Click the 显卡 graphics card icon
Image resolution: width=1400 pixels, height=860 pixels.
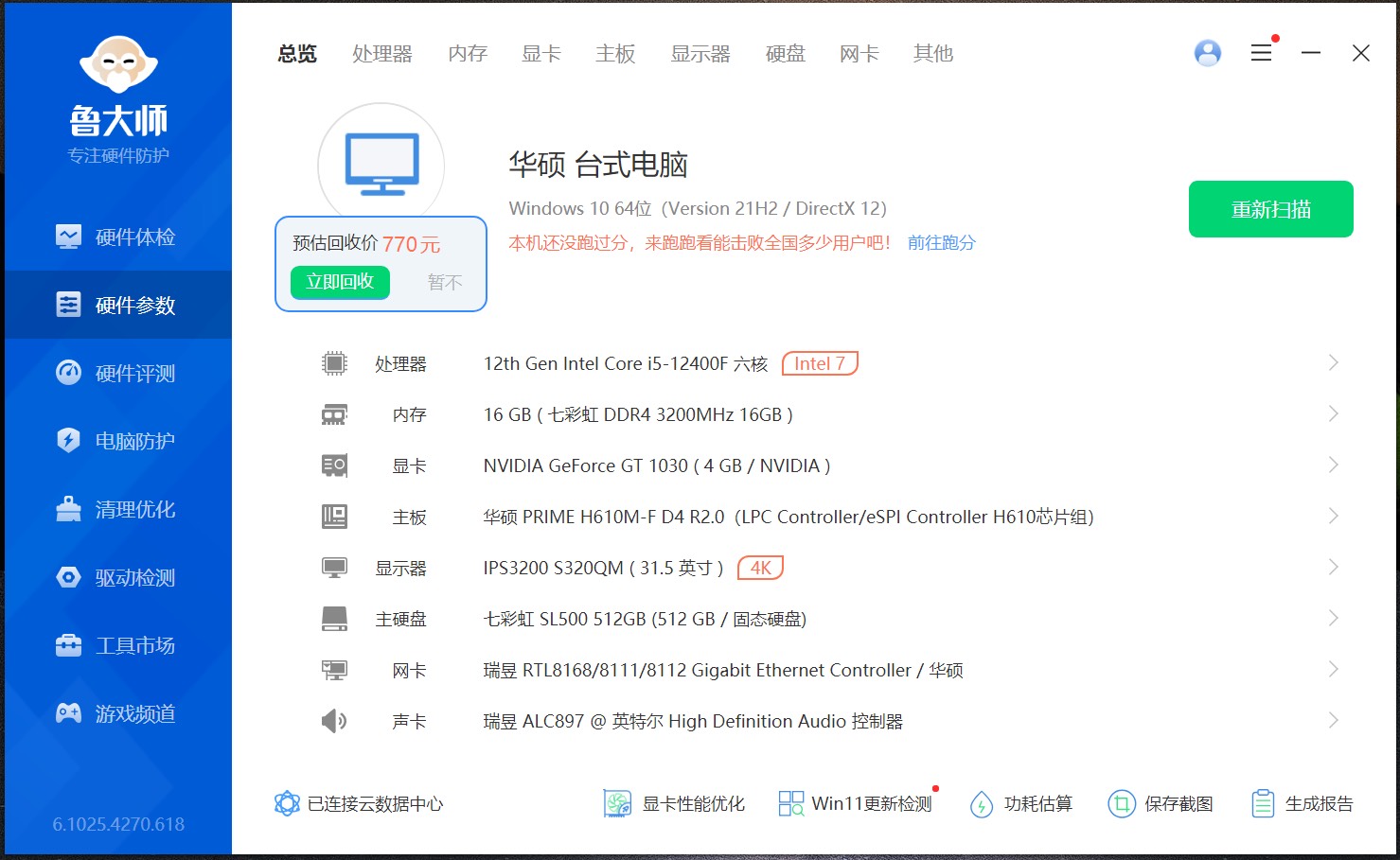click(x=334, y=465)
